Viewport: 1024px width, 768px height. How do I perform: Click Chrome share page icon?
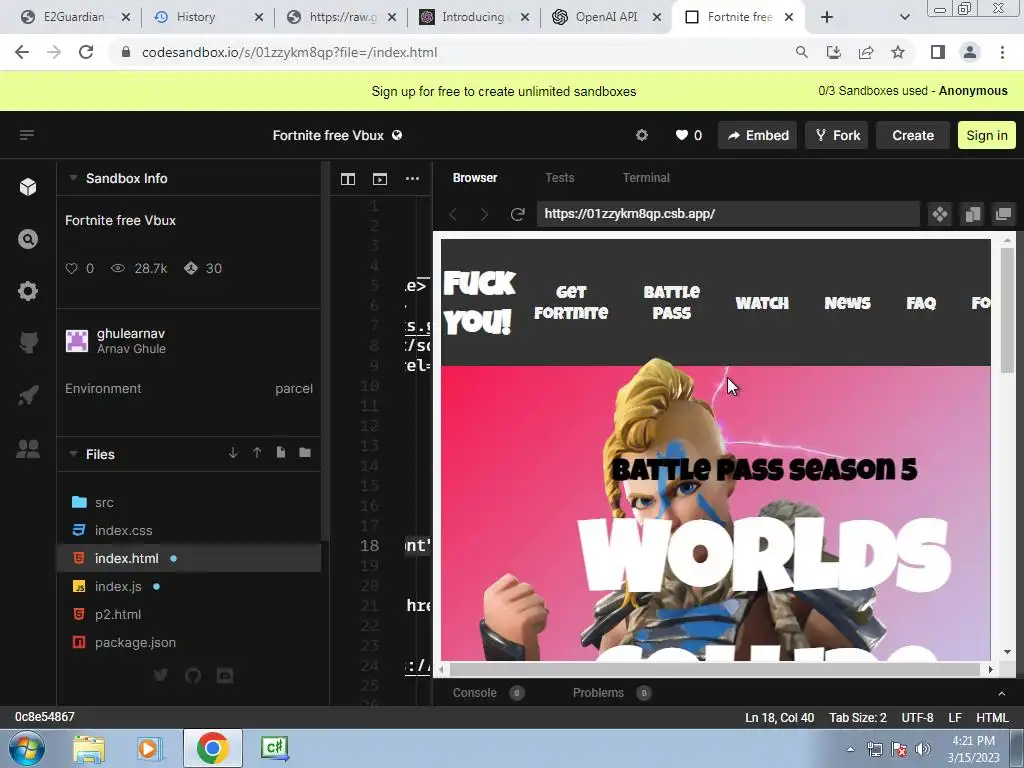pos(866,52)
